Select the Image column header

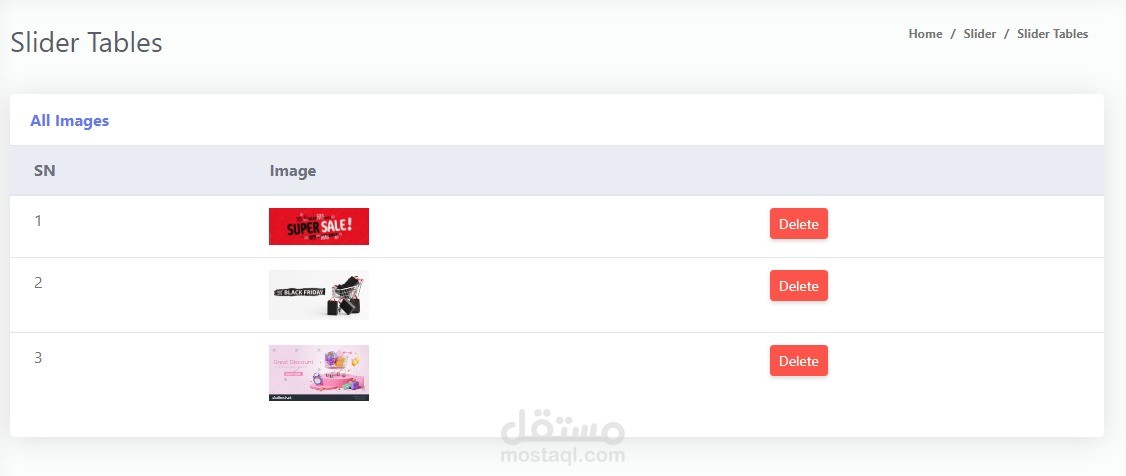[293, 171]
